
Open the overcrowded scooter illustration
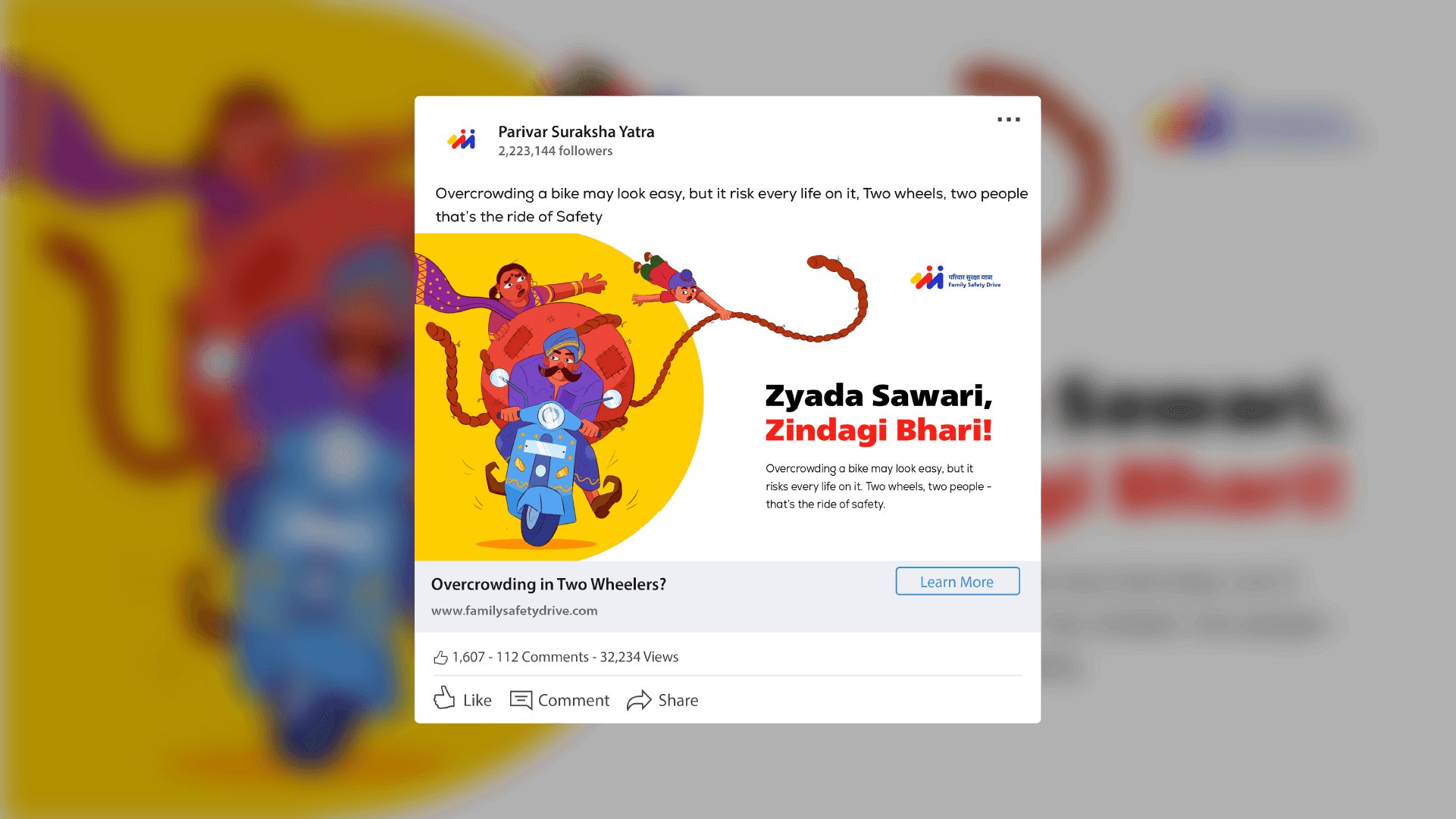[559, 397]
